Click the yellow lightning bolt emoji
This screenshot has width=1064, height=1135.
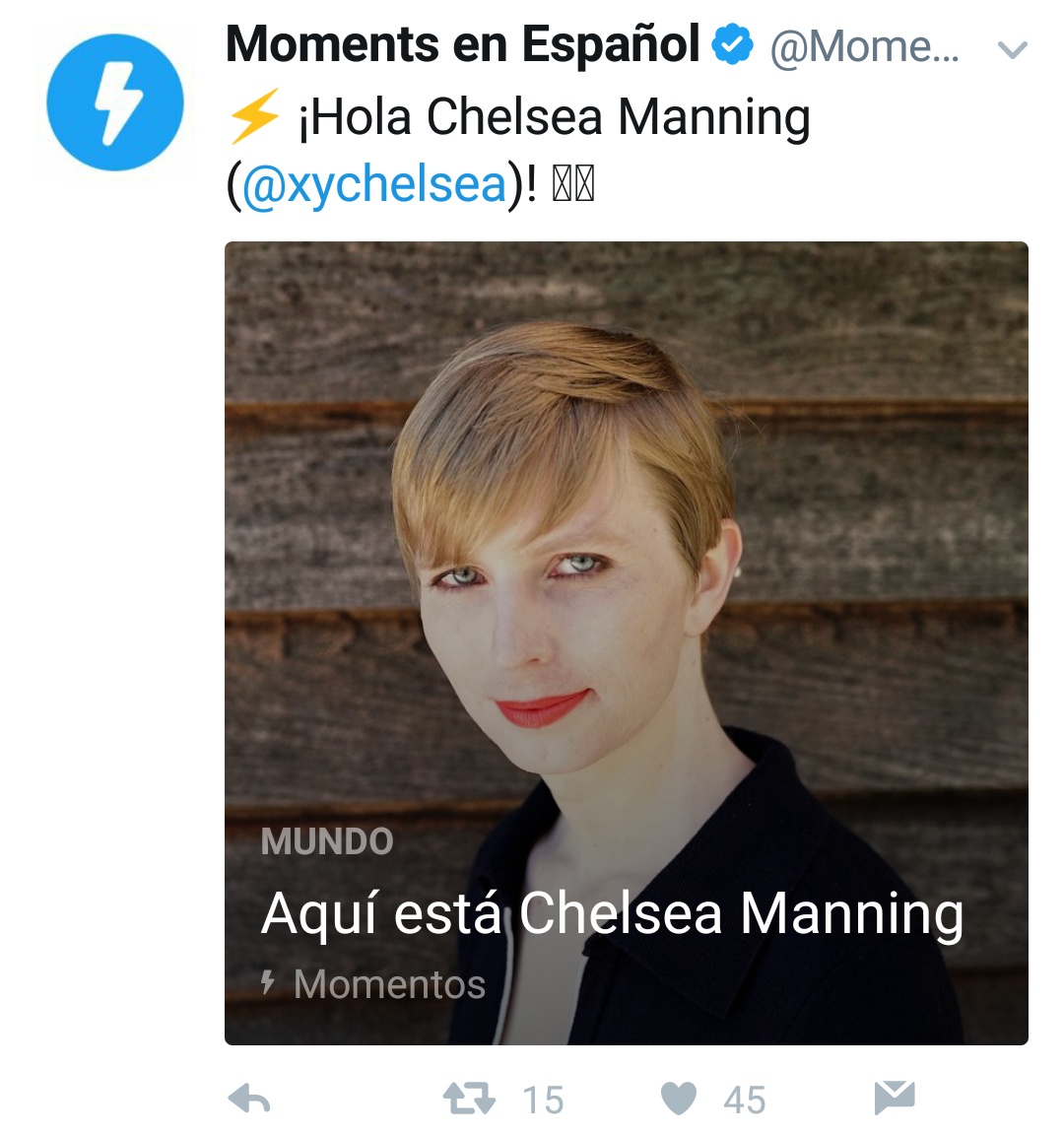(254, 116)
